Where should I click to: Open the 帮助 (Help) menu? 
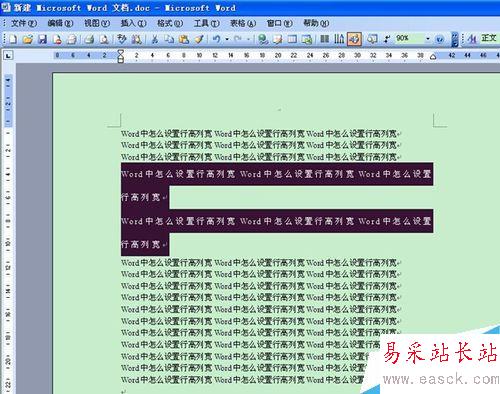click(316, 23)
